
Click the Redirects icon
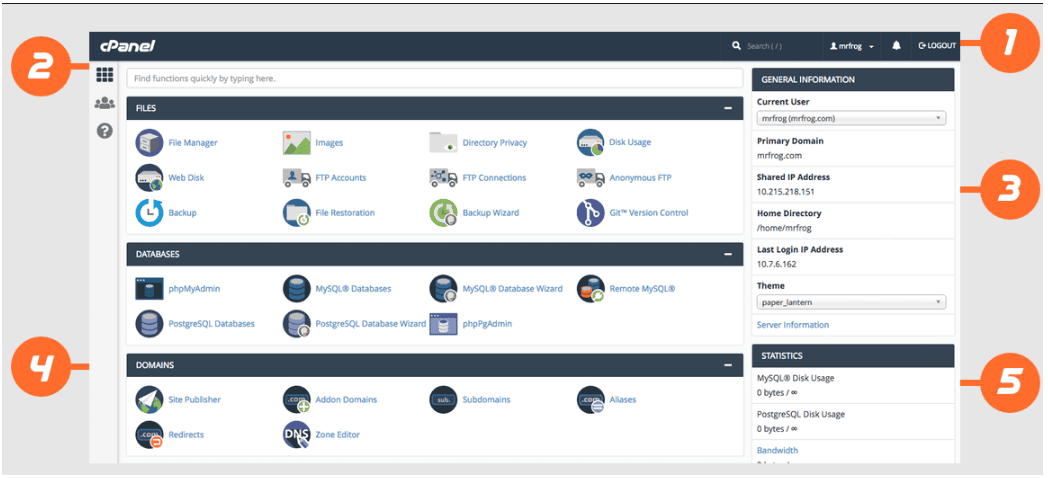click(x=149, y=435)
